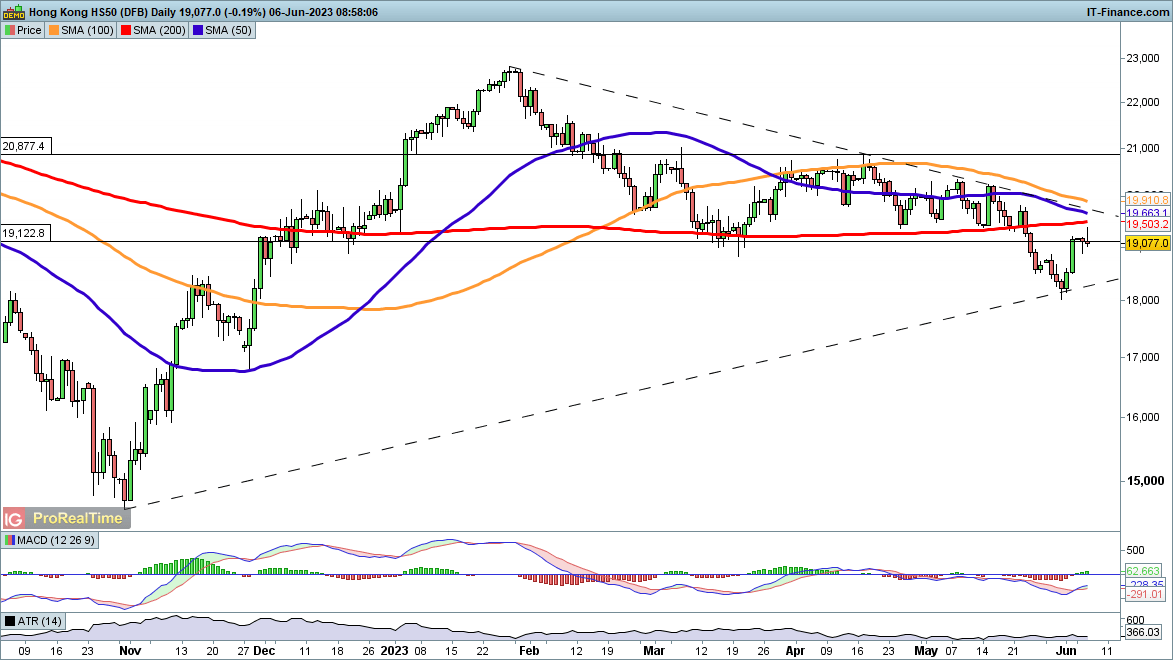Viewport: 1173px width, 660px height.
Task: Click the 16,000 price axis label
Action: (x=1143, y=418)
